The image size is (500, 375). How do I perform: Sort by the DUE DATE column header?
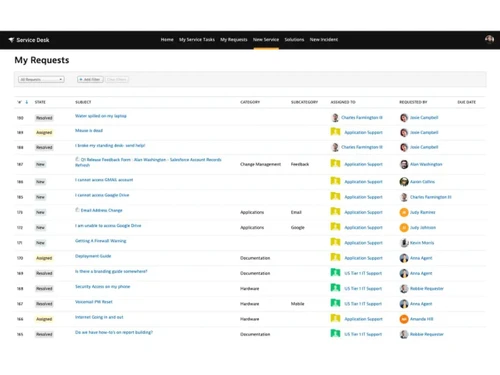tap(467, 102)
